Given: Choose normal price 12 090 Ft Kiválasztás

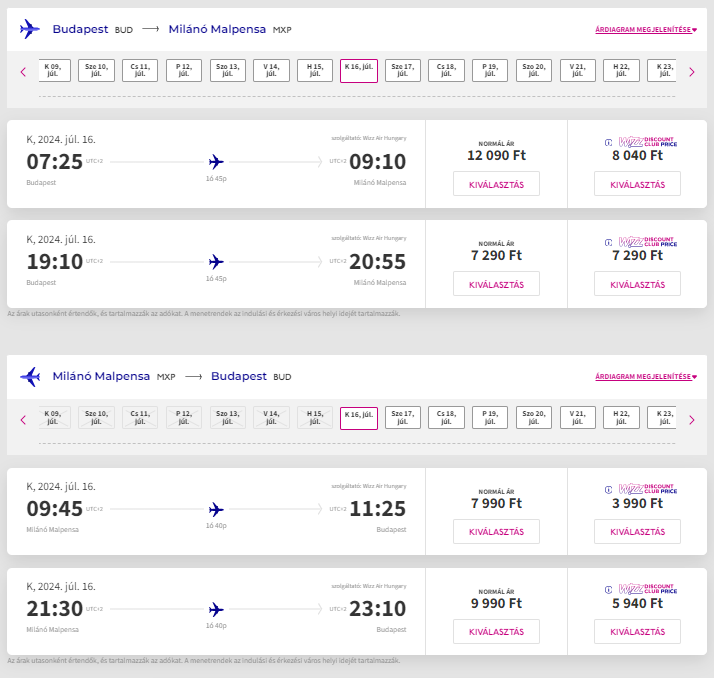Looking at the screenshot, I should (x=496, y=184).
